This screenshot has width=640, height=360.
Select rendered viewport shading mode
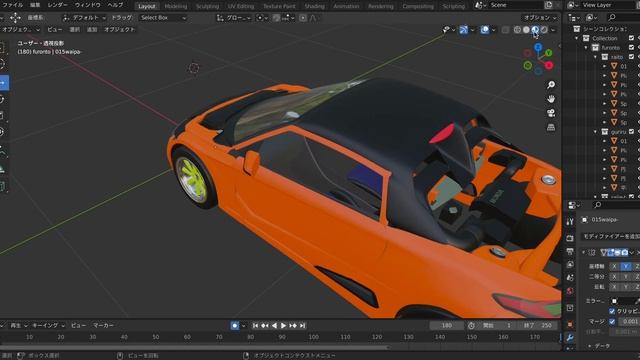544,30
